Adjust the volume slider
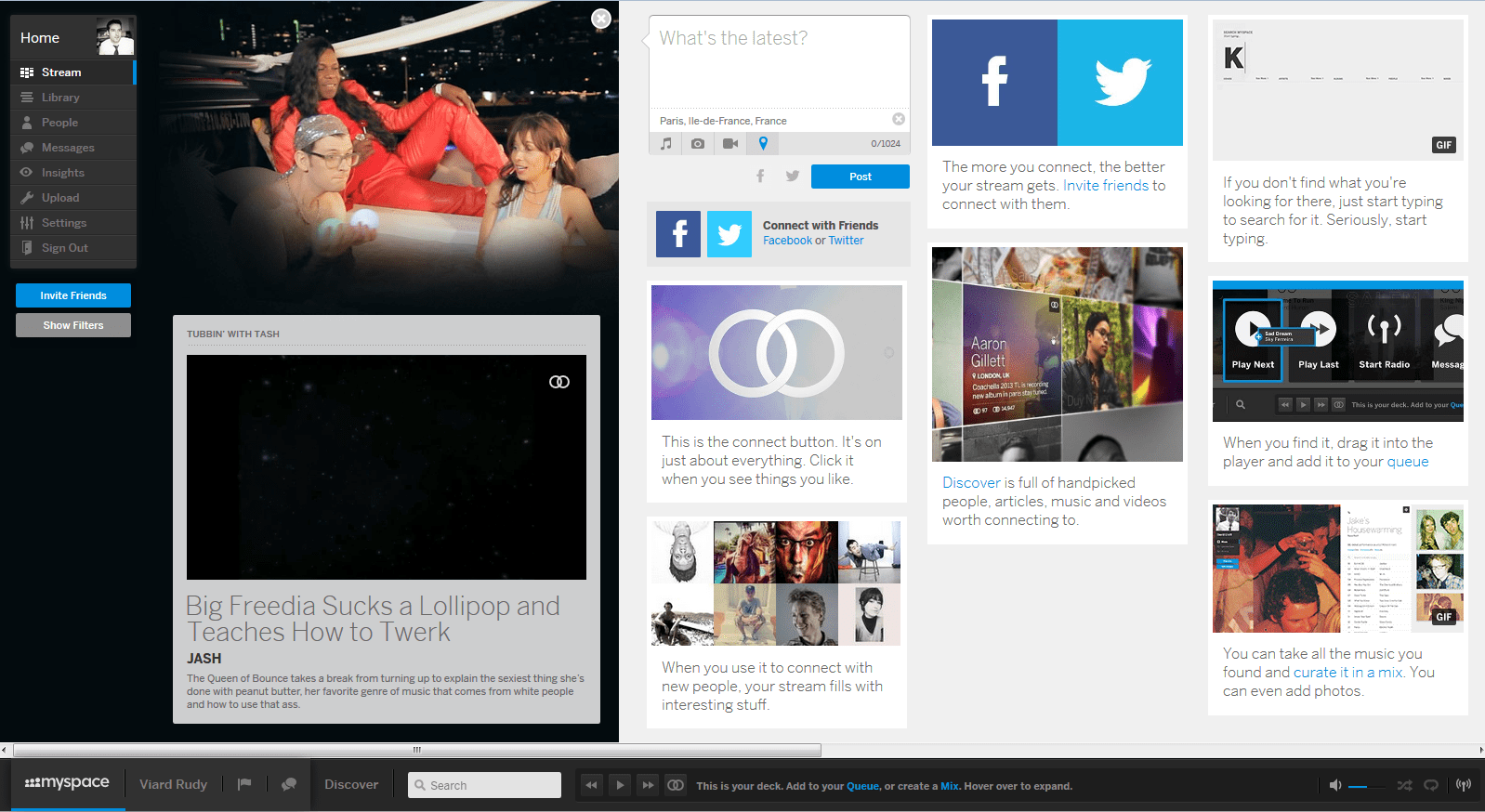 (1367, 786)
